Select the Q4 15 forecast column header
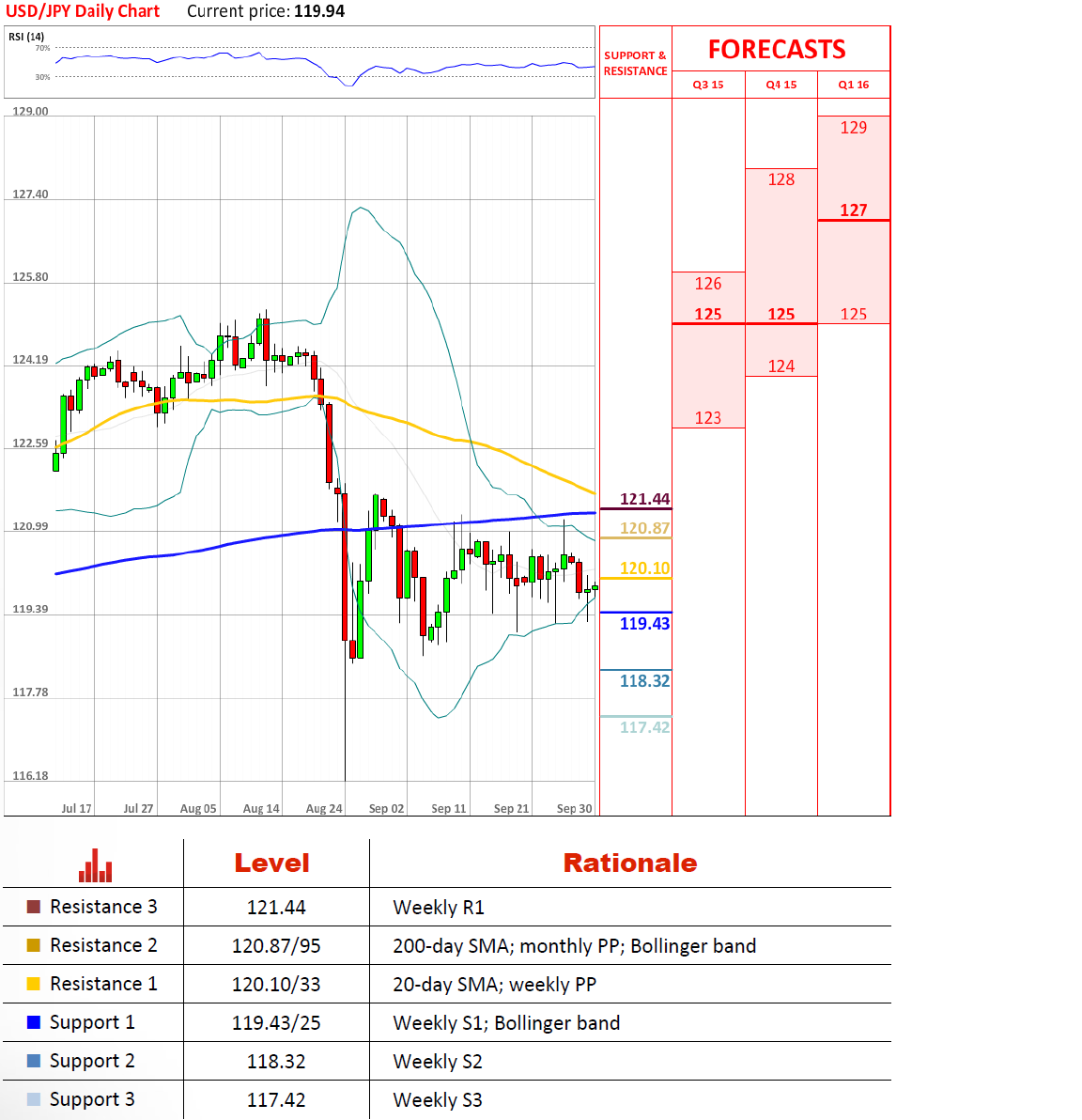Screen dimensions: 1082x1120 click(x=781, y=85)
